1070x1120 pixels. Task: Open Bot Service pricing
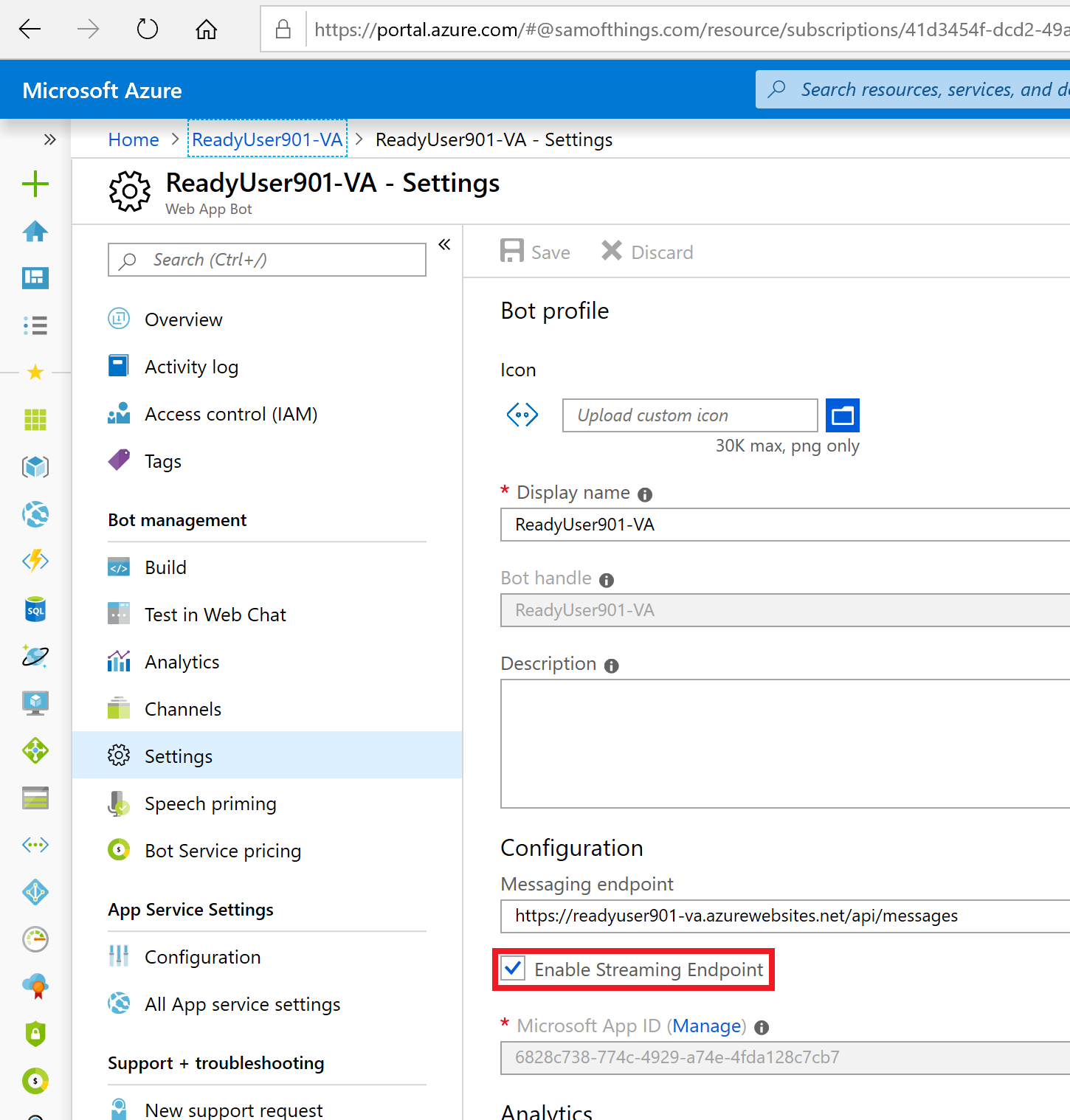pyautogui.click(x=267, y=851)
